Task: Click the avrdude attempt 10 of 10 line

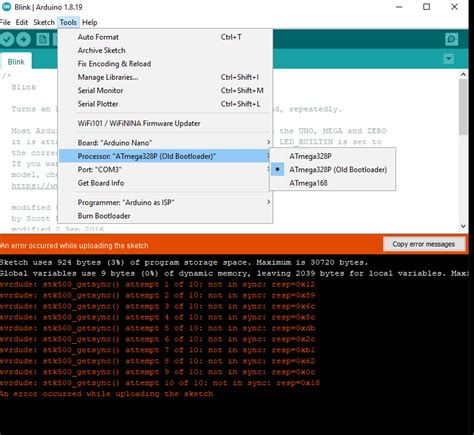Action: click(x=160, y=383)
